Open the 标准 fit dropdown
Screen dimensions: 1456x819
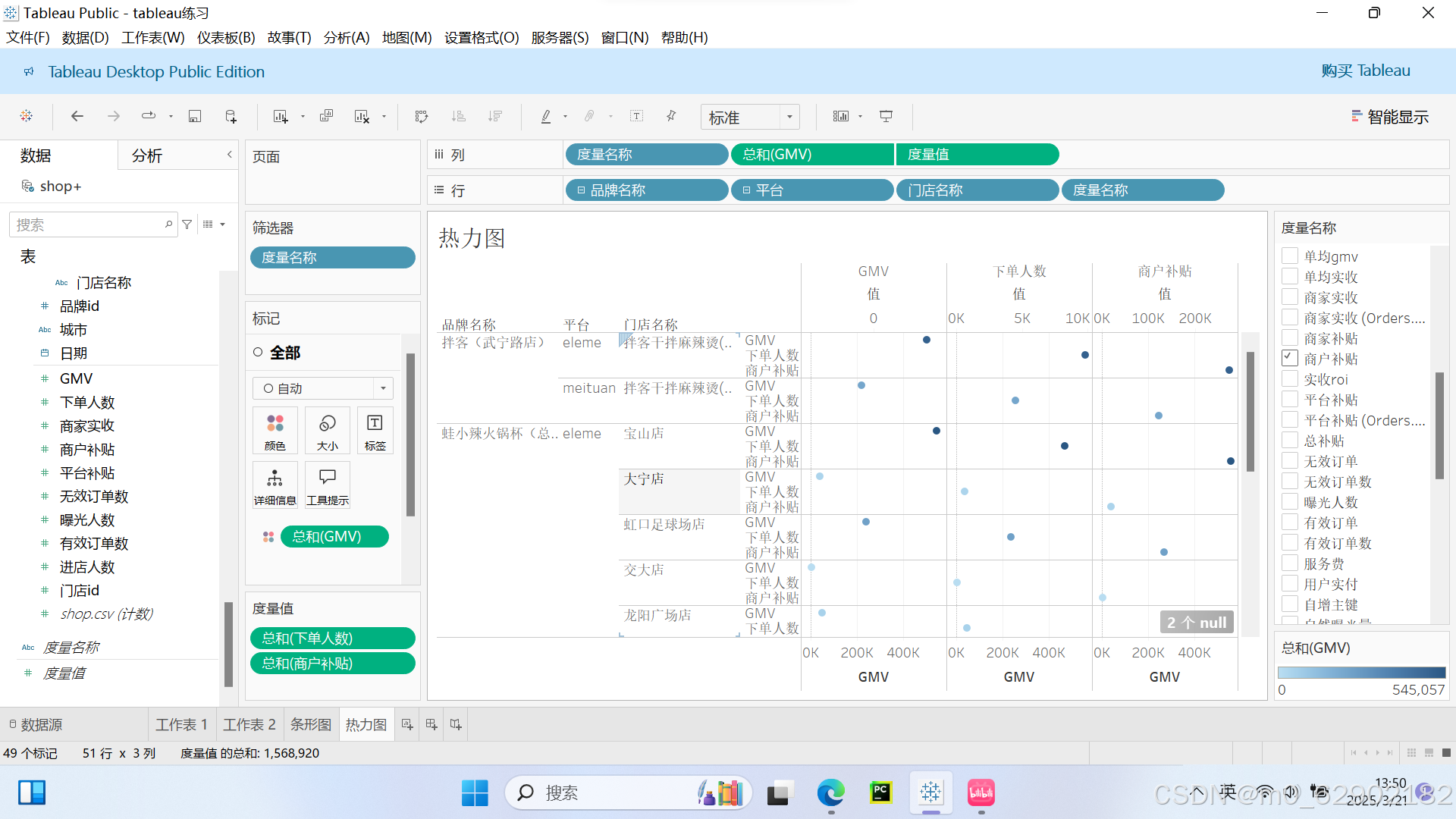tap(789, 117)
